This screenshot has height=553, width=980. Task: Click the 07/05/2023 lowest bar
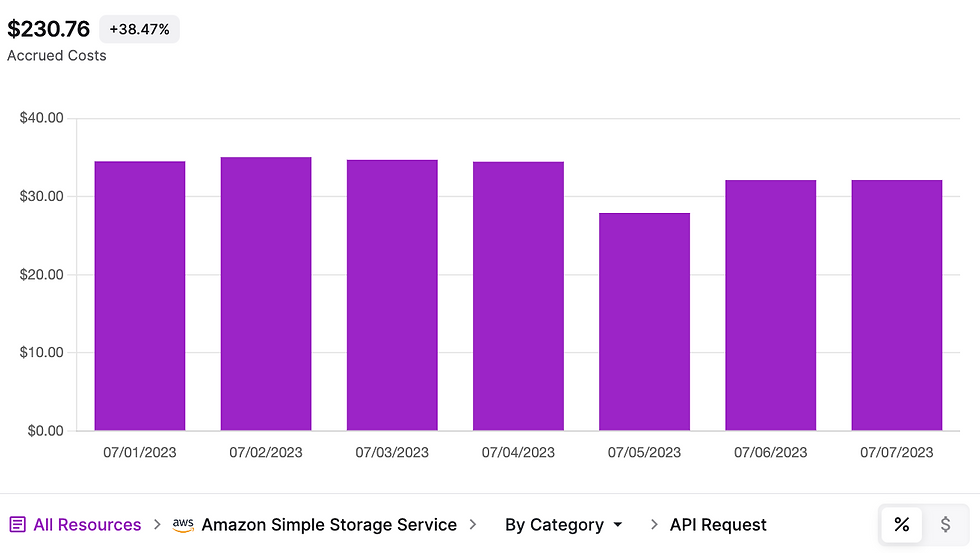(x=644, y=322)
